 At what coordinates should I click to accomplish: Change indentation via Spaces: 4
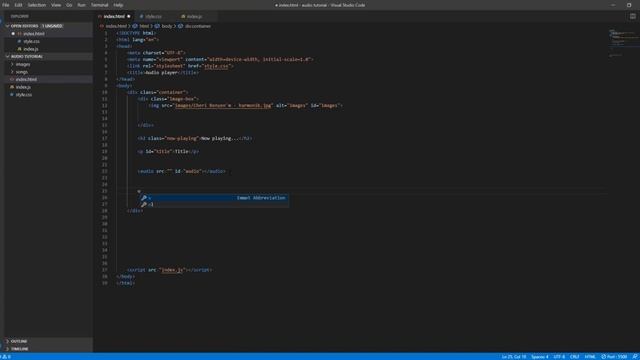coord(540,357)
